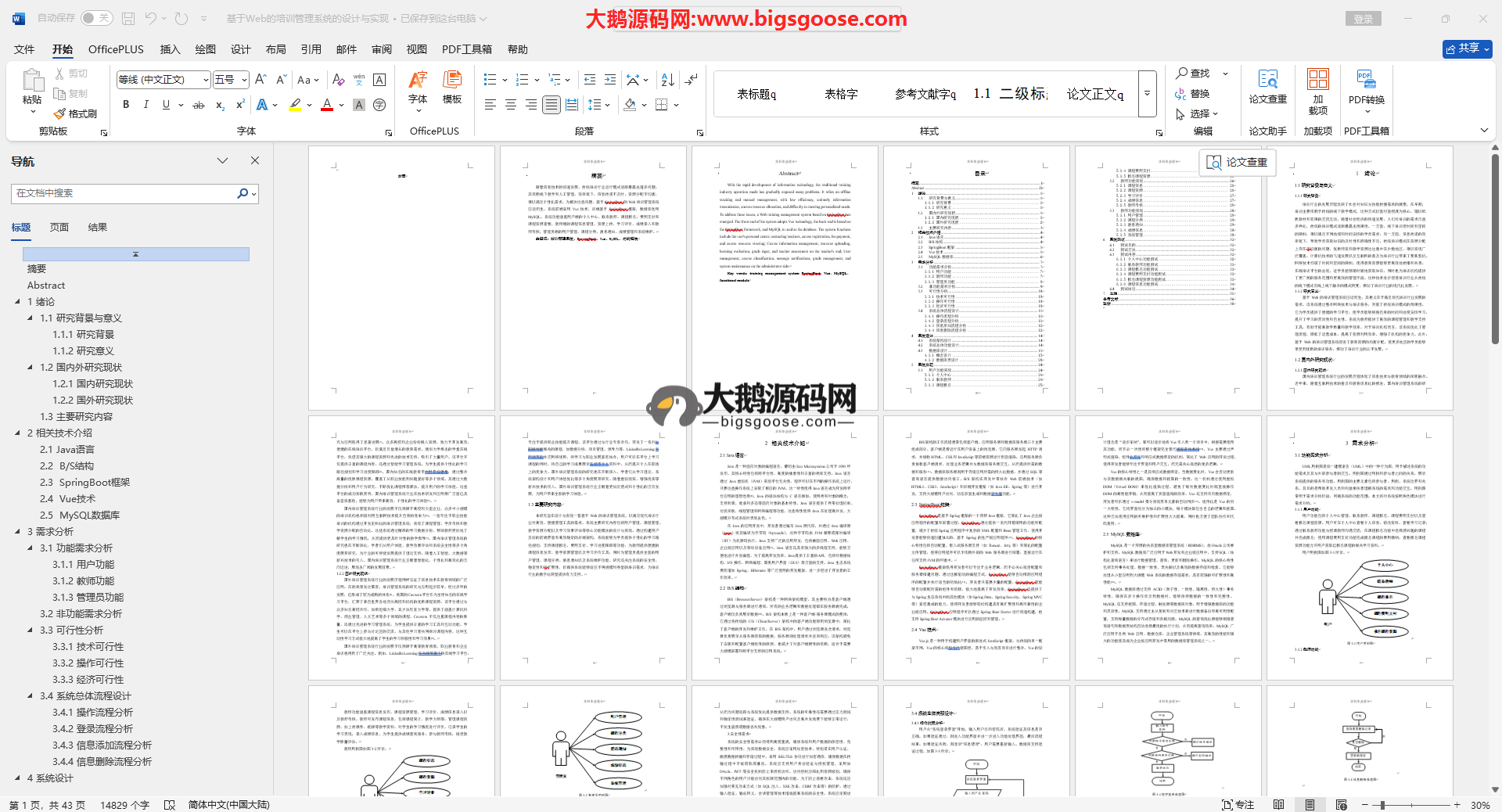
Task: Collapse the '3.3 可行性分析' tree node
Action: (x=31, y=631)
